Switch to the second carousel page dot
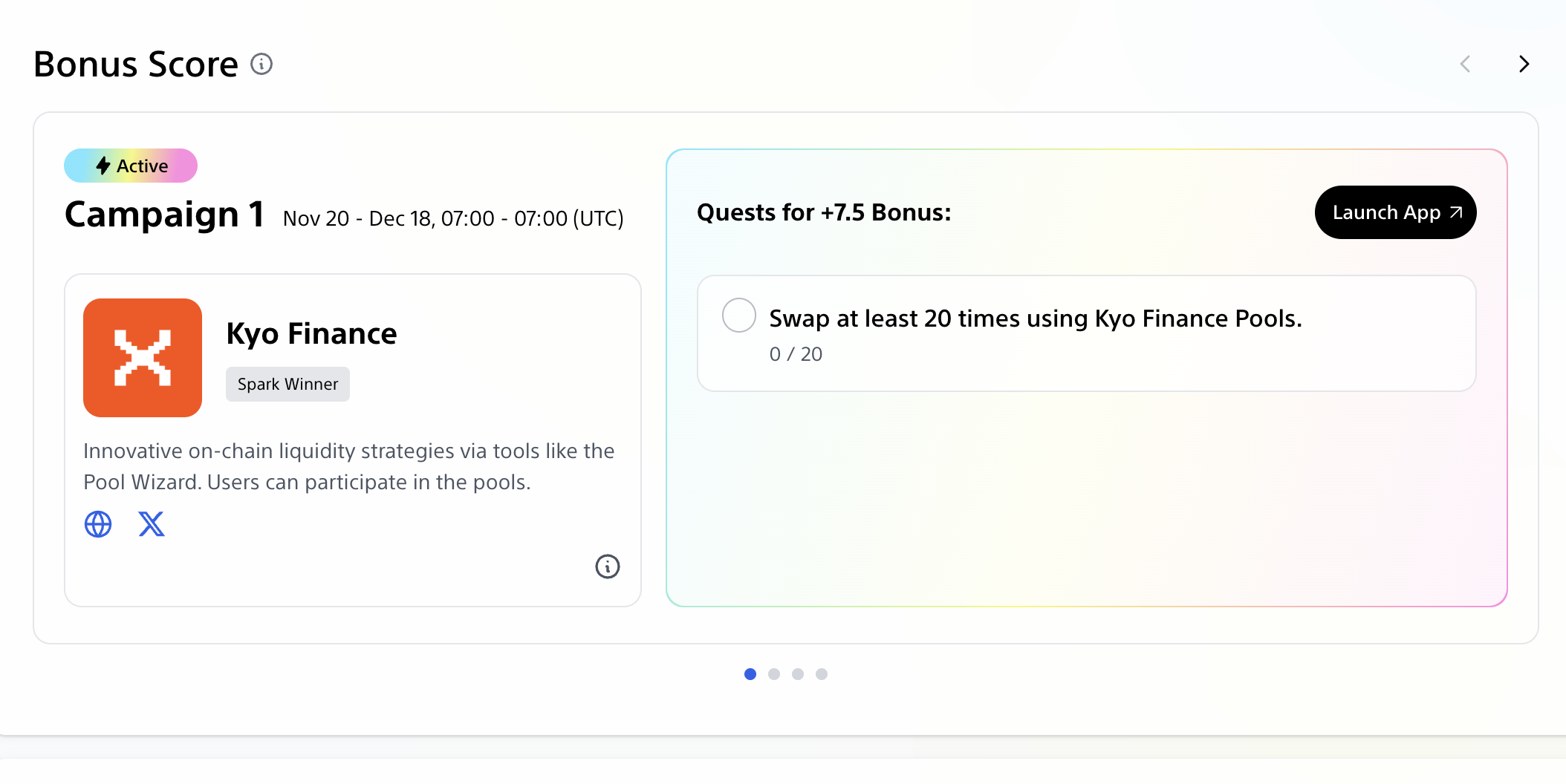Image resolution: width=1566 pixels, height=784 pixels. (x=774, y=674)
